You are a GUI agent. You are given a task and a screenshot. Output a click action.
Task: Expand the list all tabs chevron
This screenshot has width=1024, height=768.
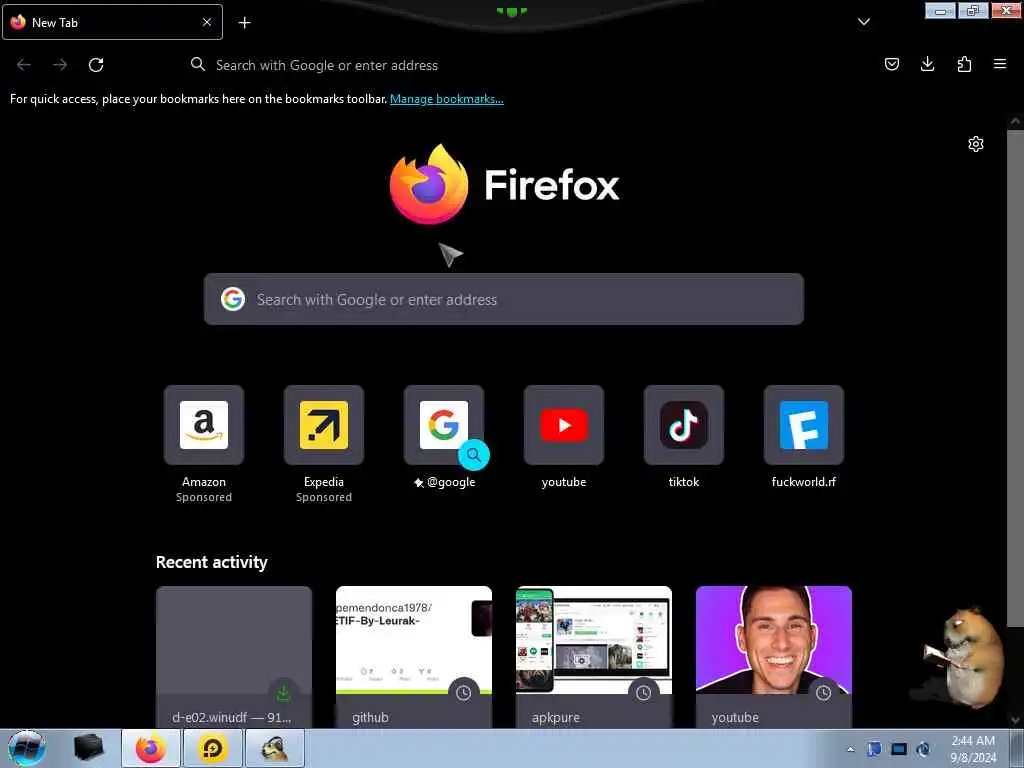(863, 22)
